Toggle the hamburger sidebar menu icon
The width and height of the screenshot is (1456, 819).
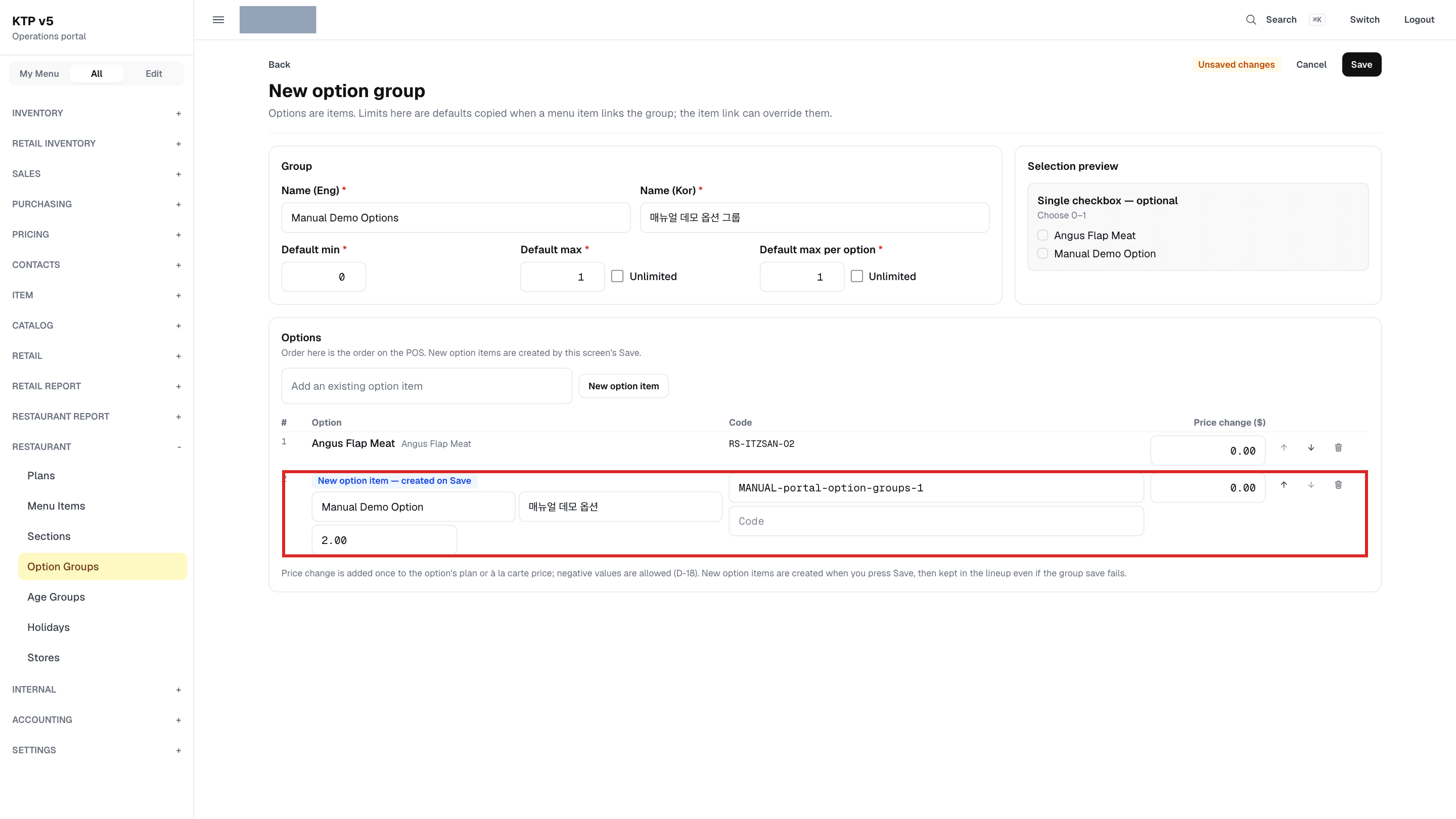point(218,20)
